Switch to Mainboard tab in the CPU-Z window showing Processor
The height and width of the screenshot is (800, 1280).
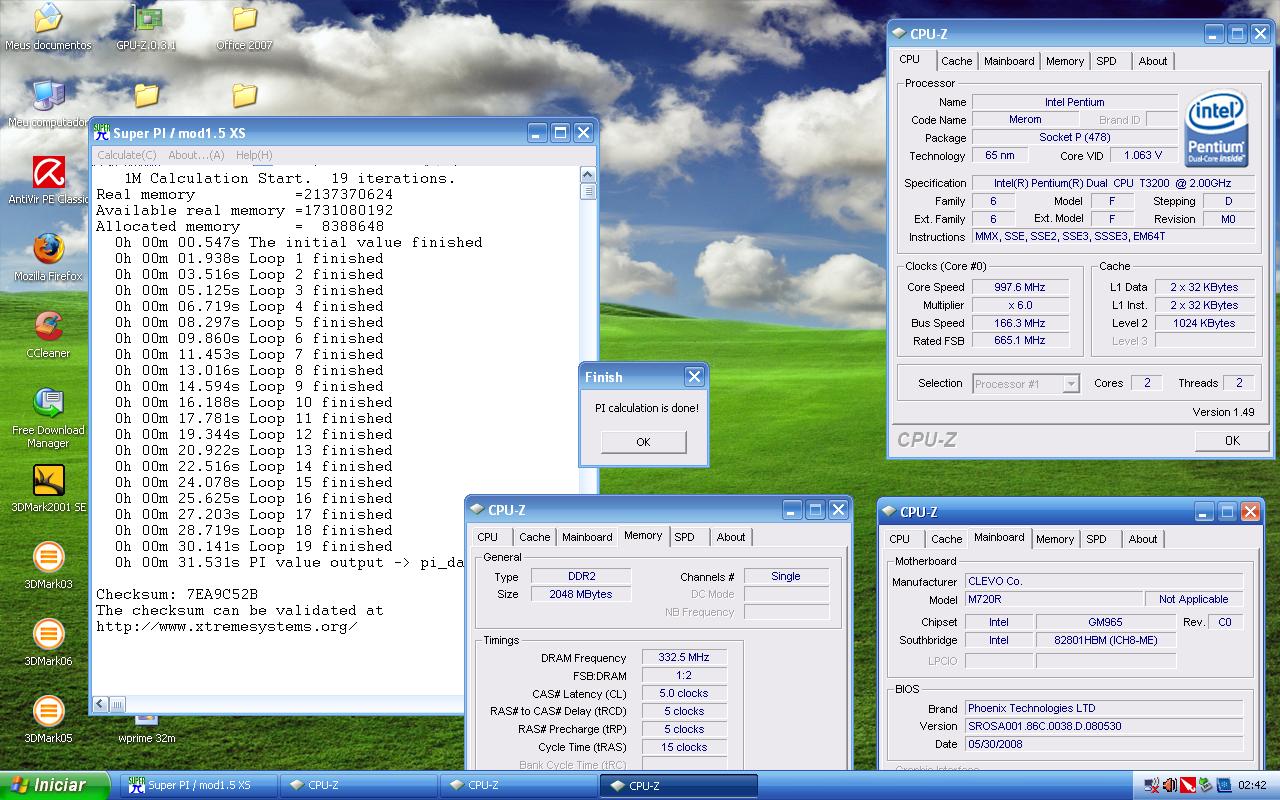[1009, 61]
